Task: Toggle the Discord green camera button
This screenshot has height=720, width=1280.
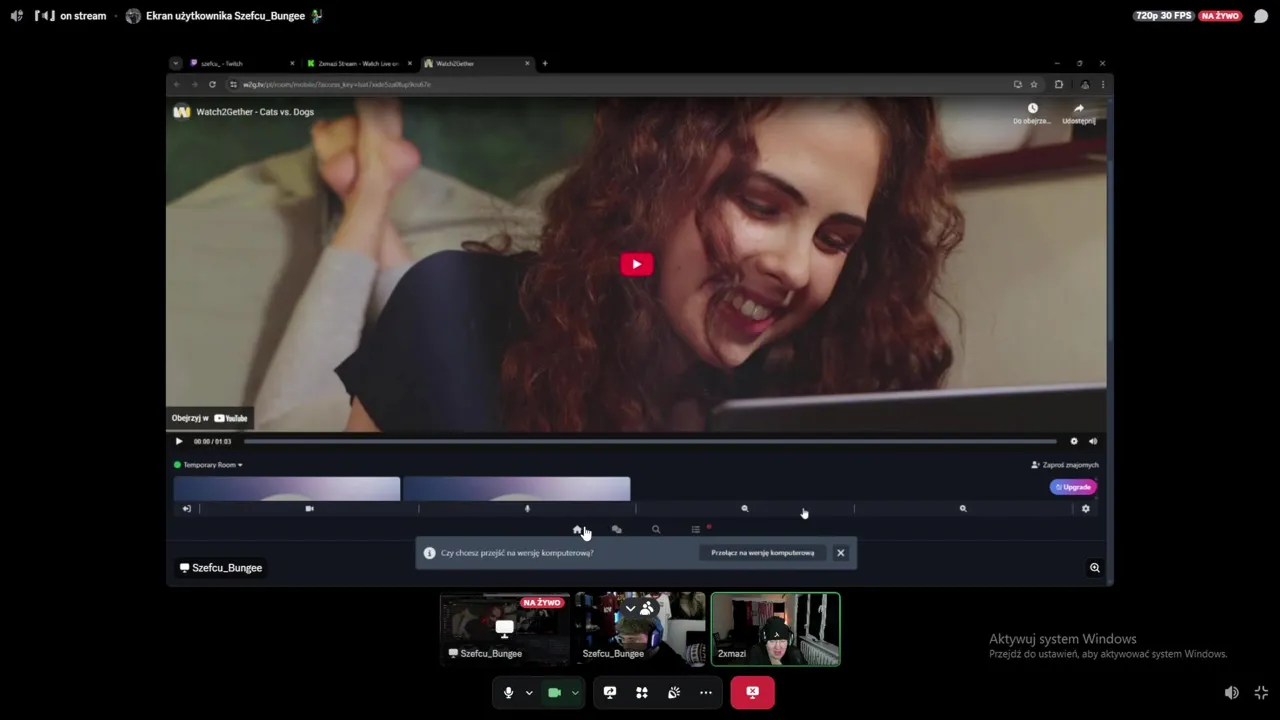Action: pos(554,692)
